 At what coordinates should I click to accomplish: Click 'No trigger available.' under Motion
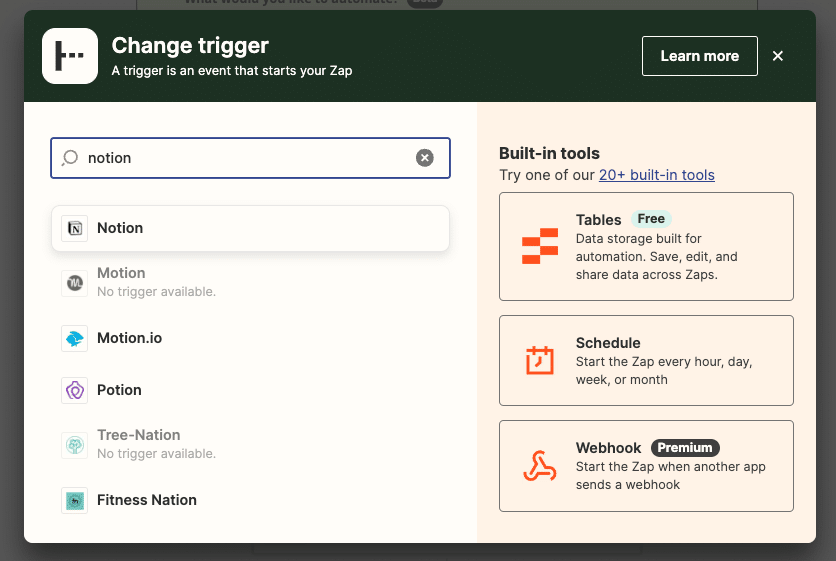coord(156,292)
